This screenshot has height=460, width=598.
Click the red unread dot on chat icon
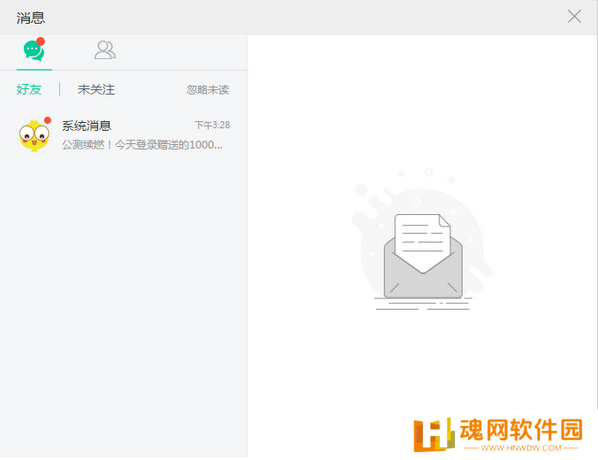pos(40,41)
